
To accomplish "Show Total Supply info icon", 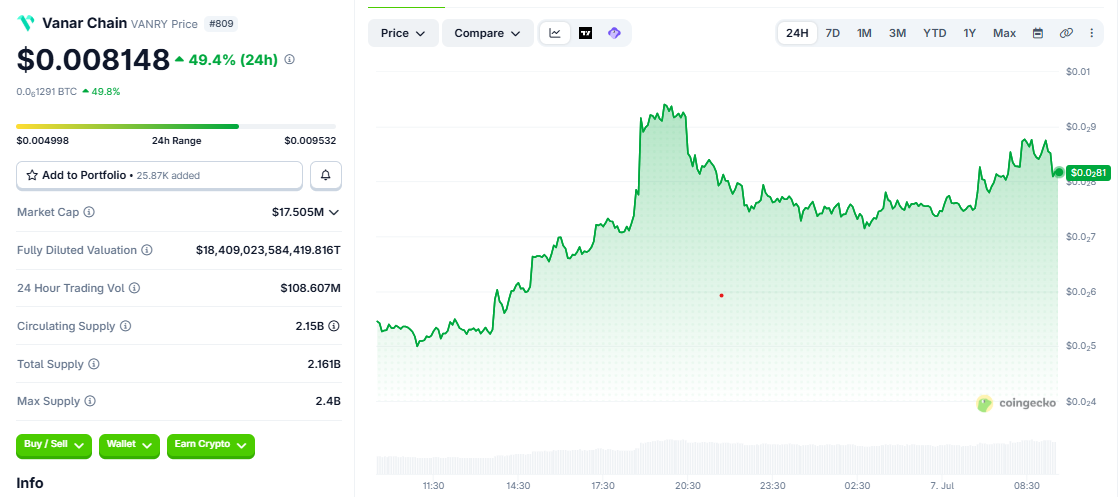I will pyautogui.click(x=93, y=364).
